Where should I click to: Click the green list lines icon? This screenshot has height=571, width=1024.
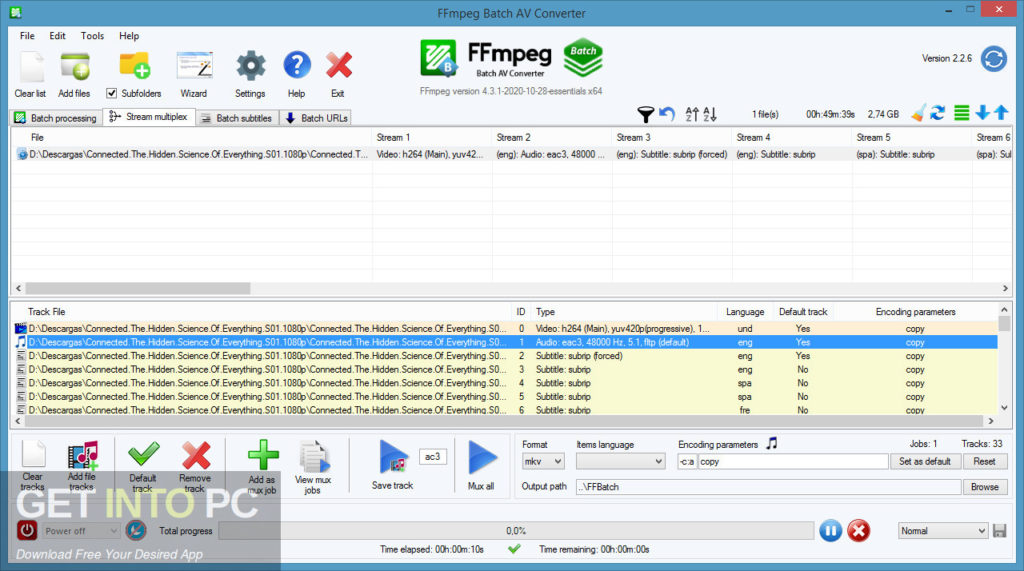click(961, 114)
